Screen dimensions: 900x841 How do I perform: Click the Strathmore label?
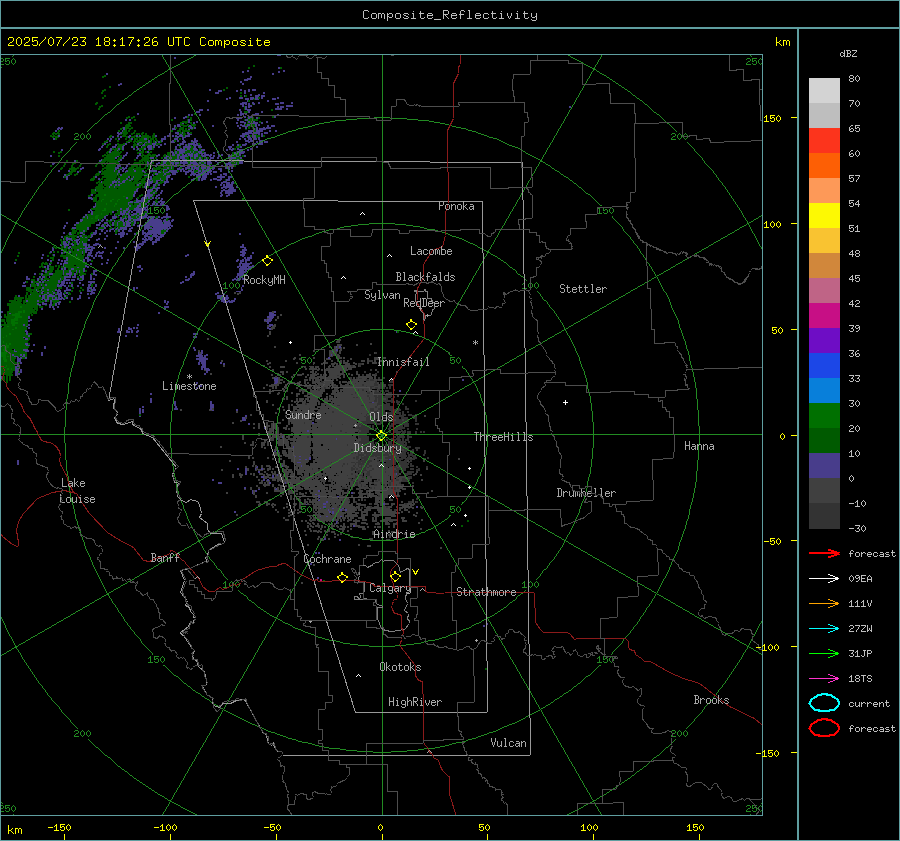486,592
